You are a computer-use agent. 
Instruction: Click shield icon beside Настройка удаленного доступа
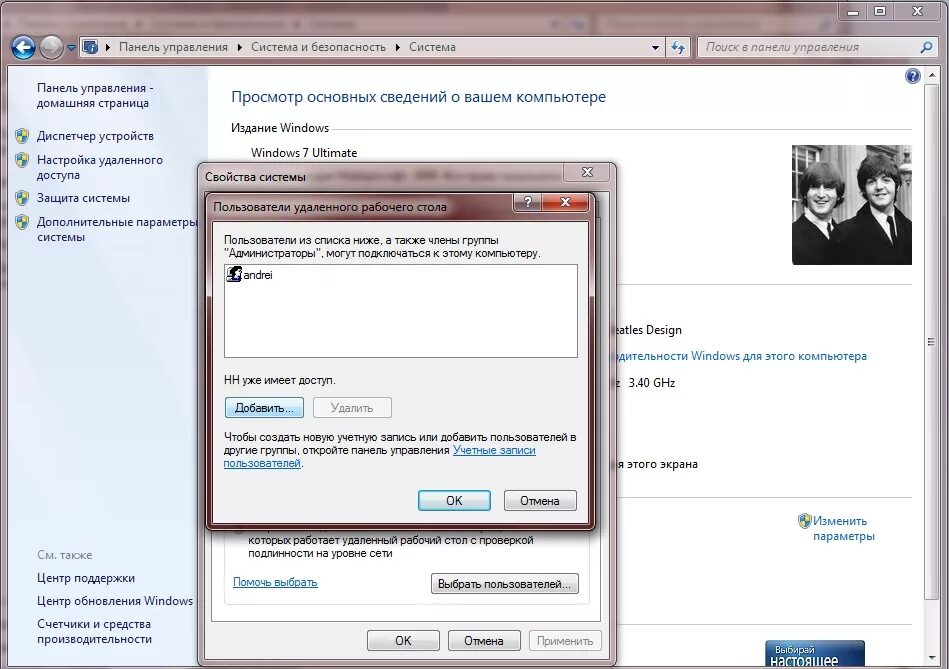point(22,160)
